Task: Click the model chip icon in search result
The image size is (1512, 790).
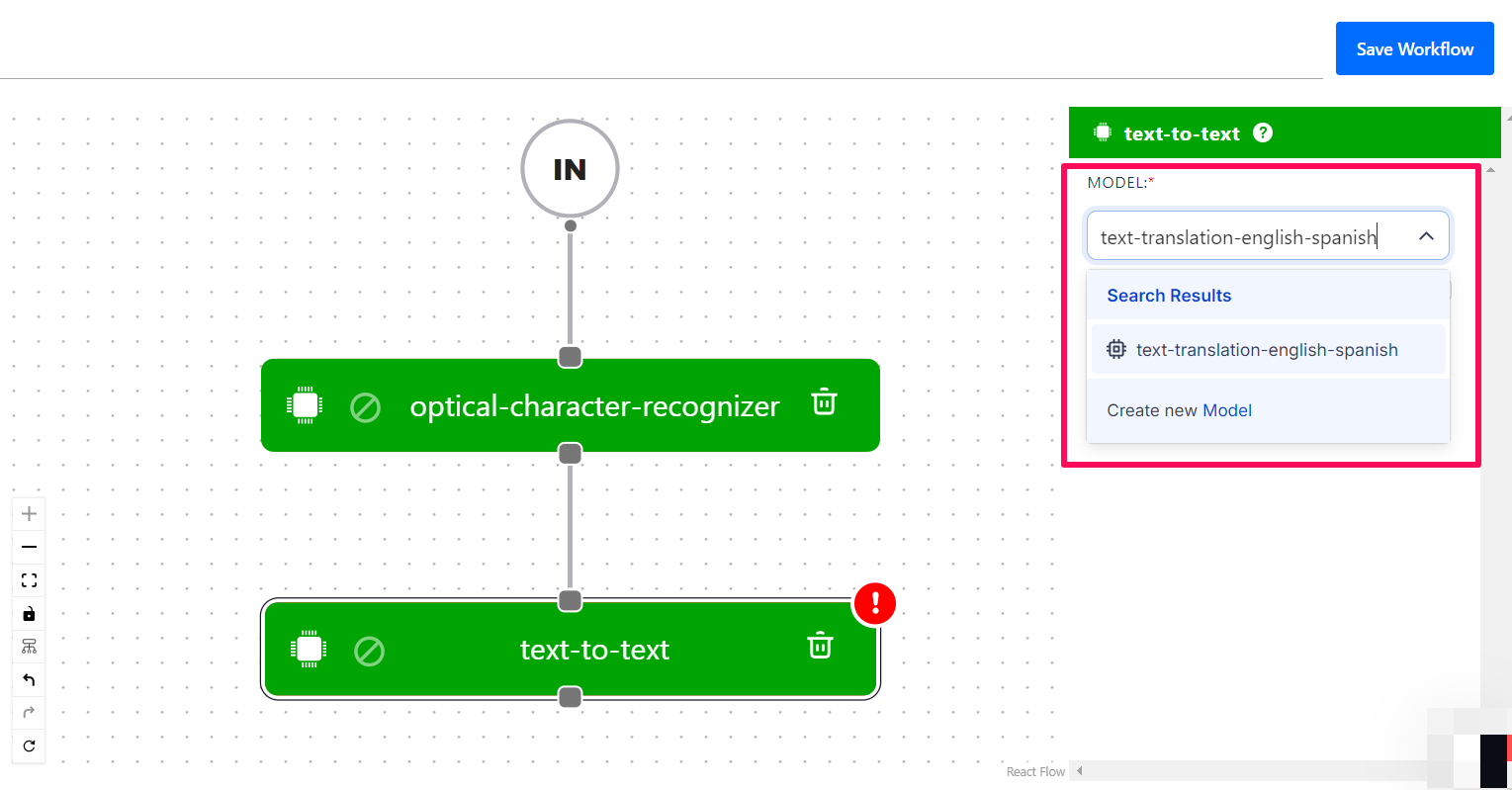Action: tap(1116, 349)
